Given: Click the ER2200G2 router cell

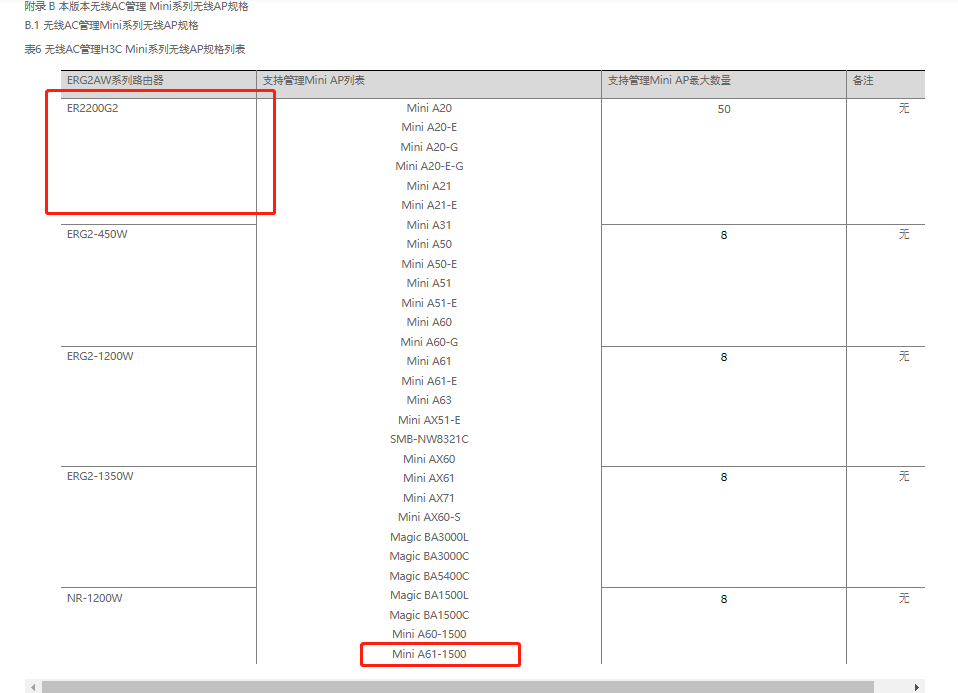Looking at the screenshot, I should (x=159, y=161).
